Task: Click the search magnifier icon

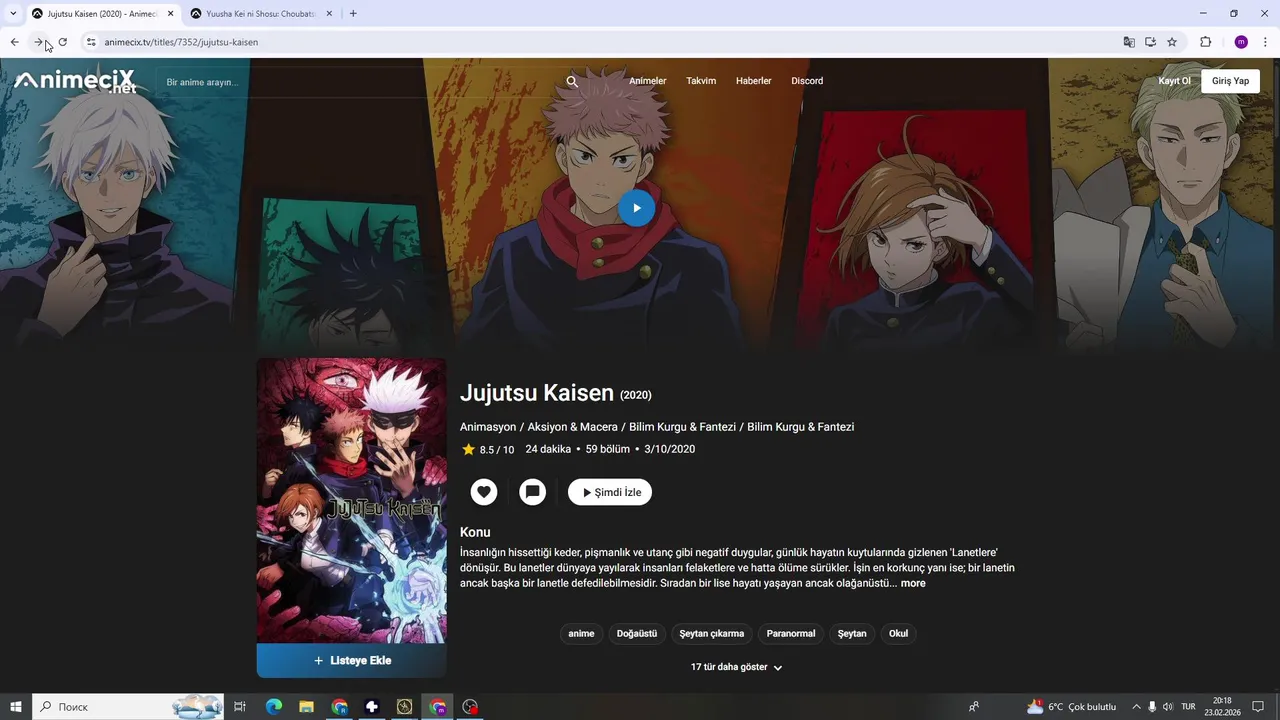Action: pos(572,82)
